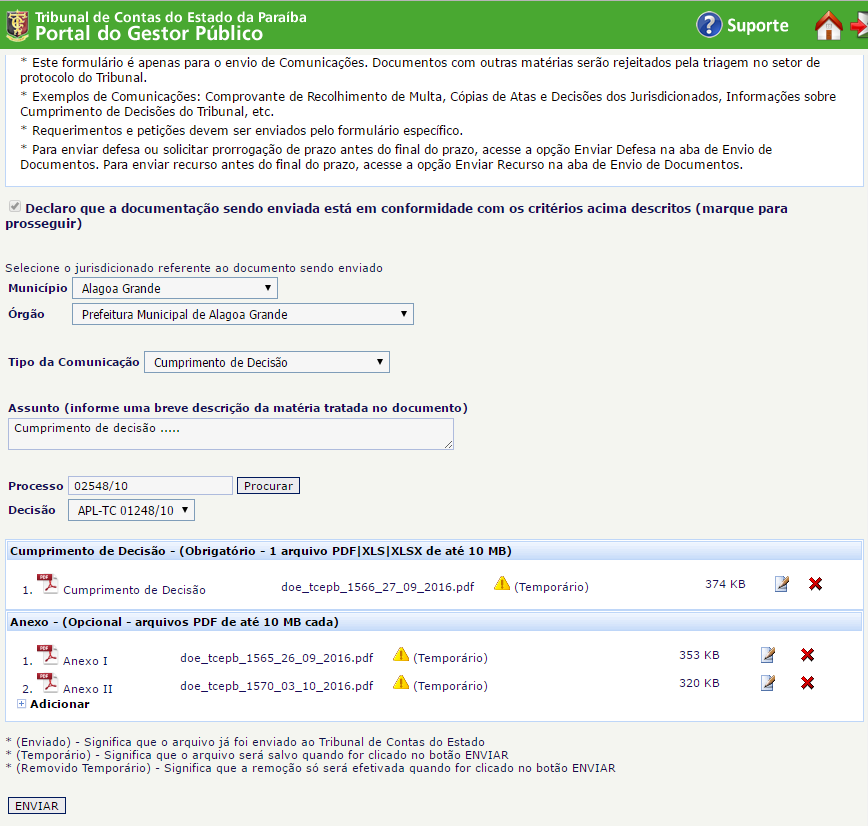Open the Anexo II PDF icon

coord(47,683)
